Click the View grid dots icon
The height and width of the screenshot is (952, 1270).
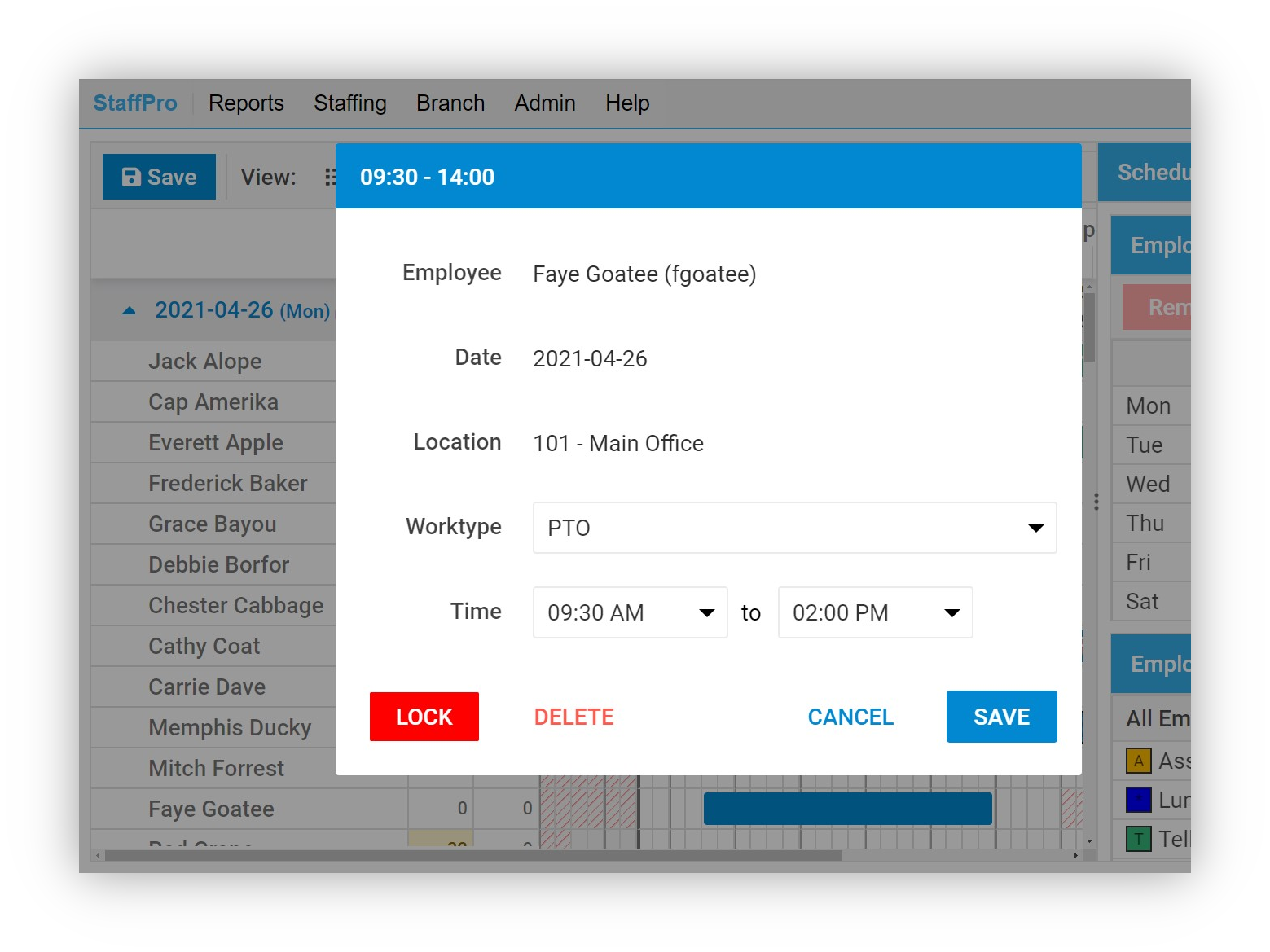coord(330,177)
